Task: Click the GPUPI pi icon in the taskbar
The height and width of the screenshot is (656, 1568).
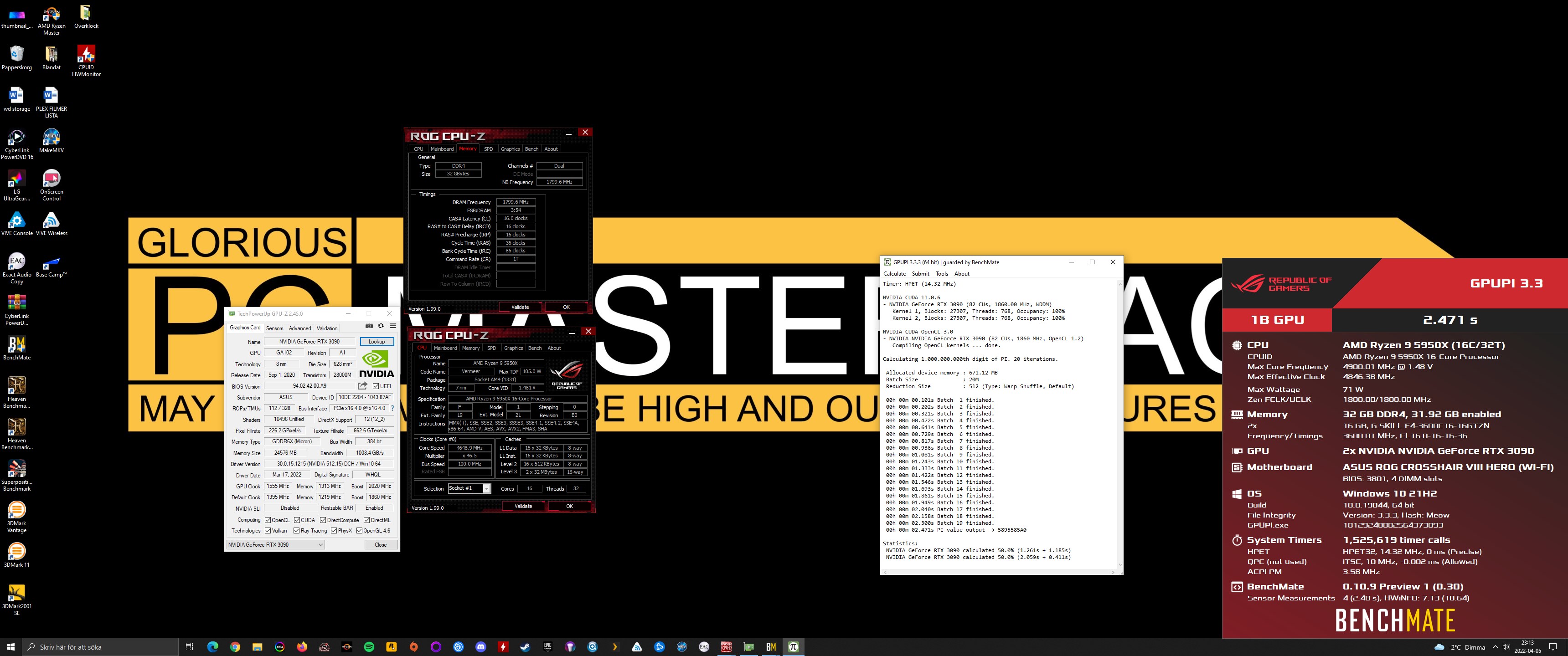Action: point(793,647)
